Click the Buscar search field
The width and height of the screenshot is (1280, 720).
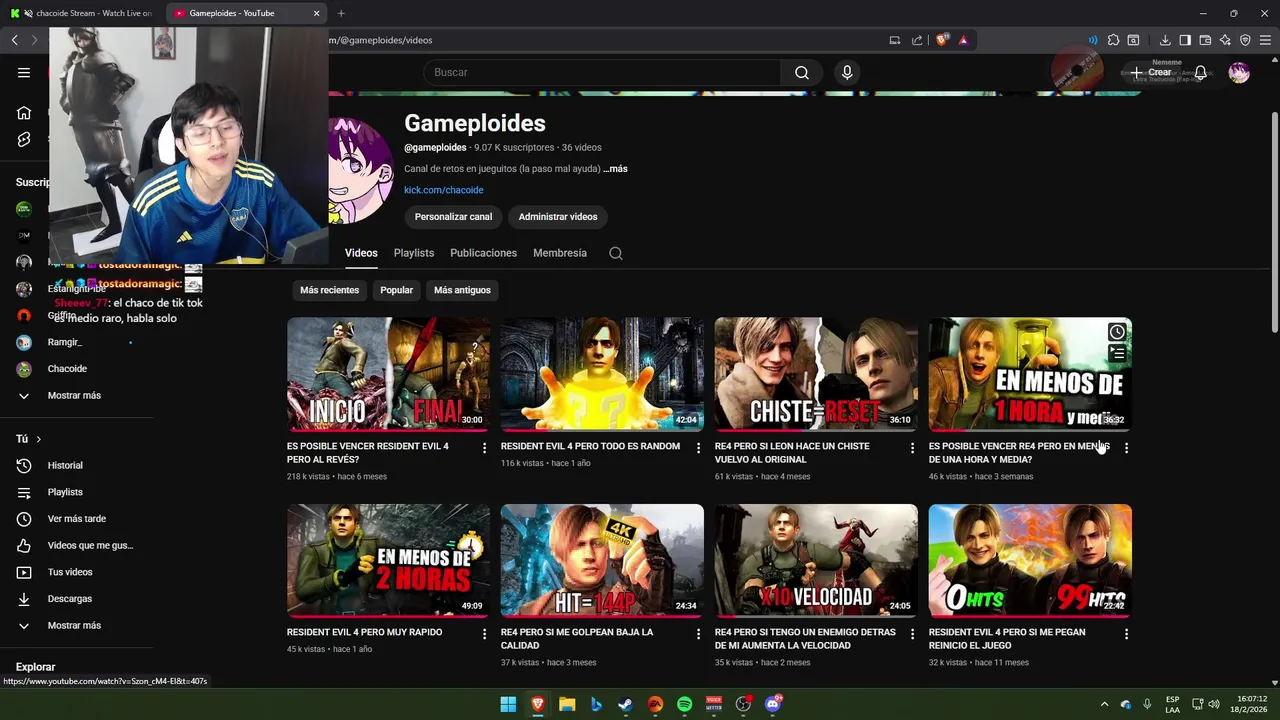[x=602, y=72]
